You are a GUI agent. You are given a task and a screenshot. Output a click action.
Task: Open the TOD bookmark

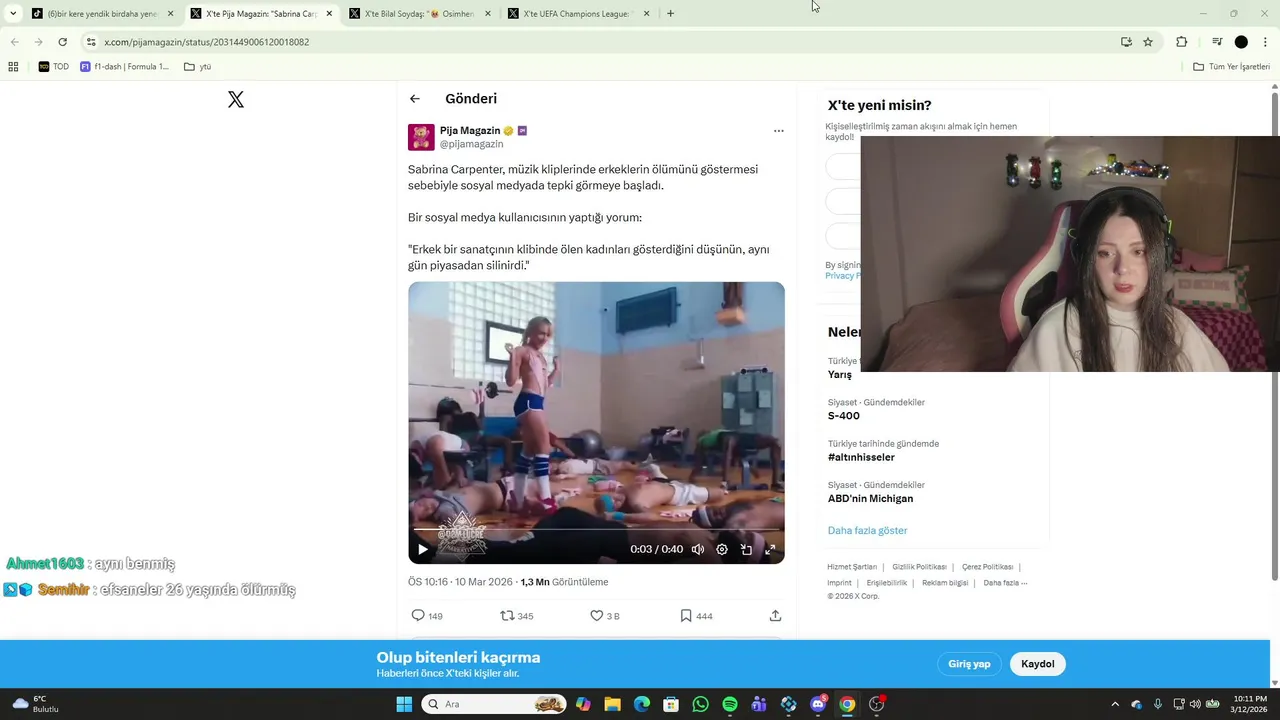click(x=54, y=67)
